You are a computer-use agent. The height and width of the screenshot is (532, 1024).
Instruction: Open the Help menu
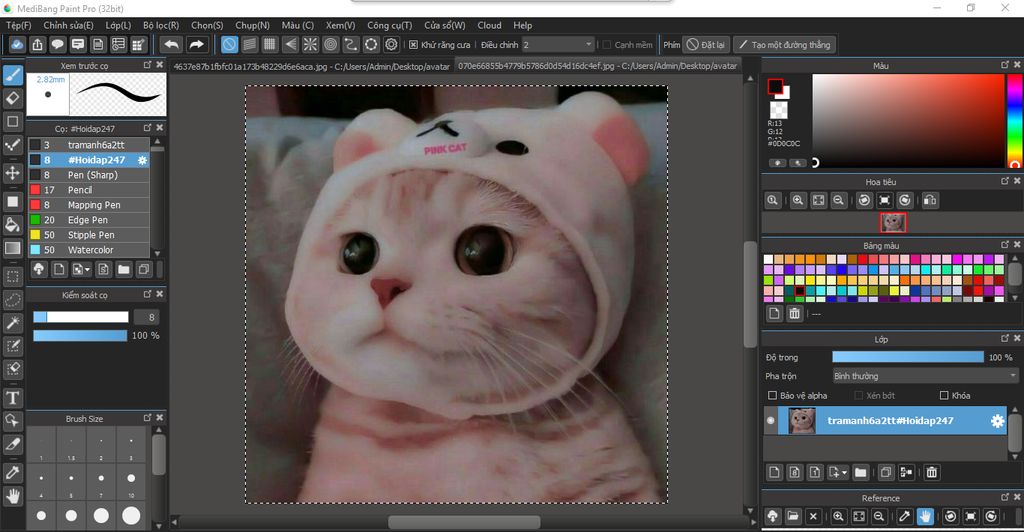[x=522, y=25]
